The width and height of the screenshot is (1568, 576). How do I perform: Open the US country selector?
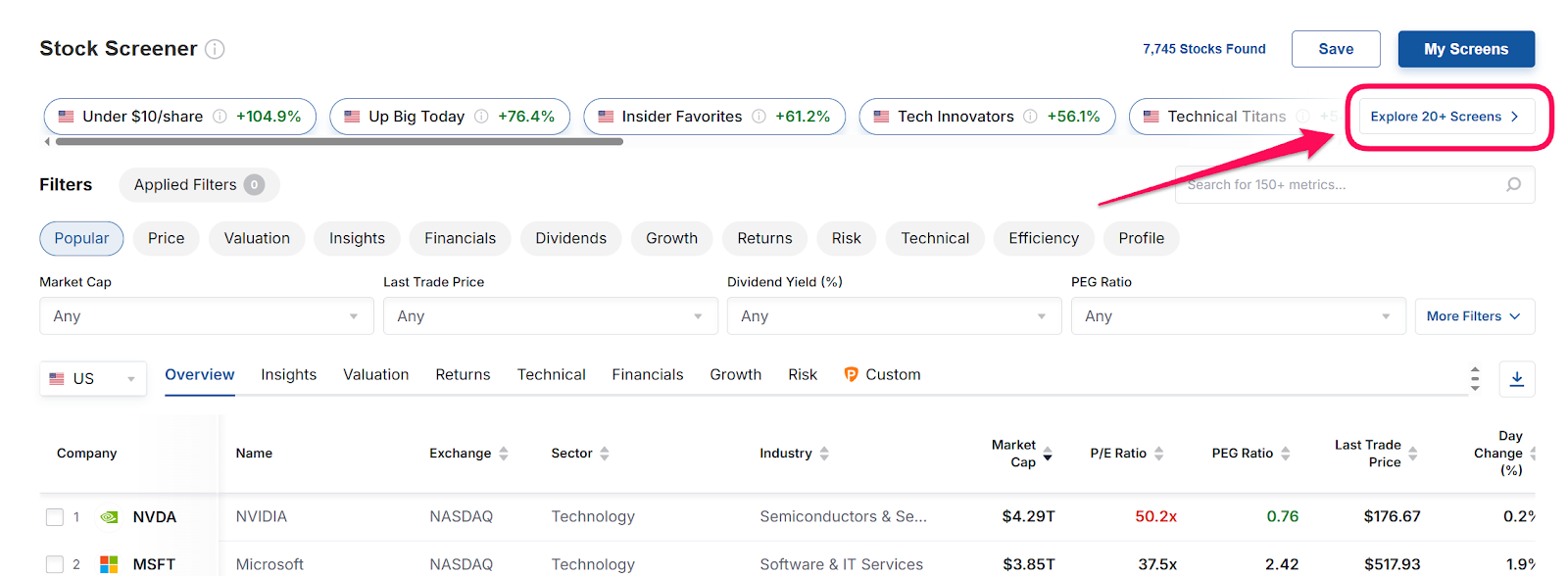click(x=93, y=379)
